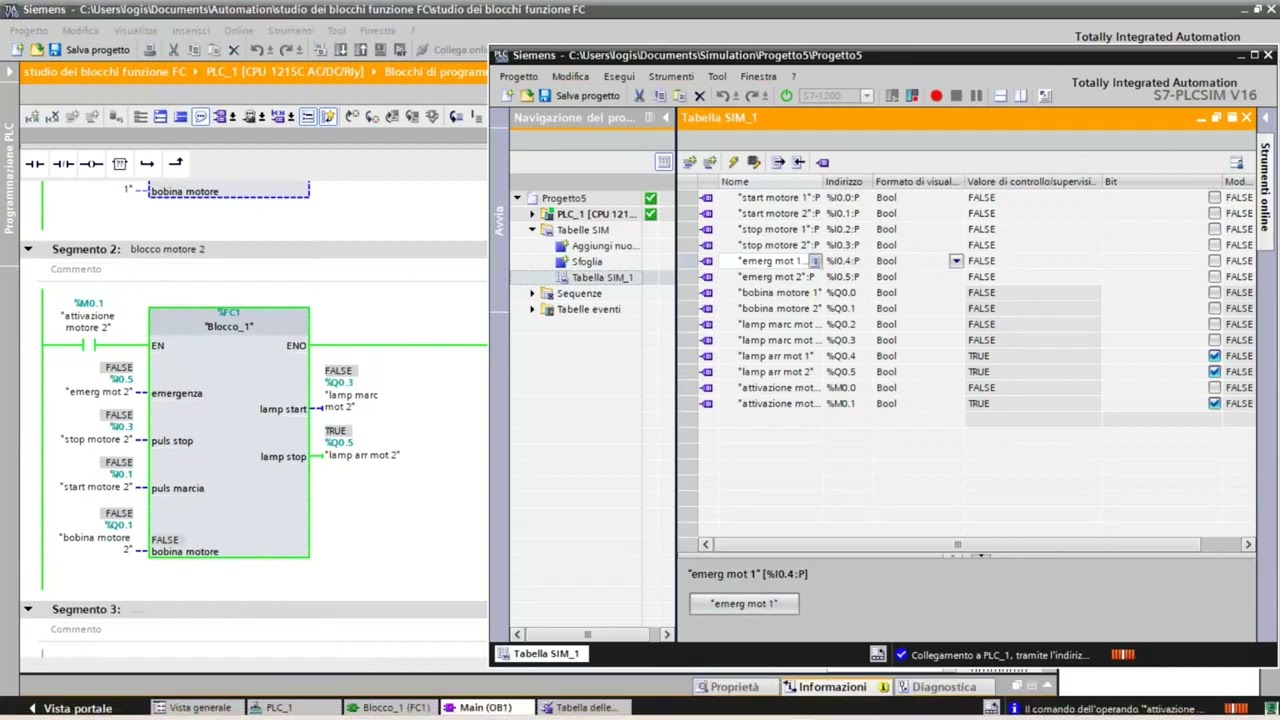Insert a normally closed contact in ladder toolbar
The image size is (1280, 720).
(63, 163)
